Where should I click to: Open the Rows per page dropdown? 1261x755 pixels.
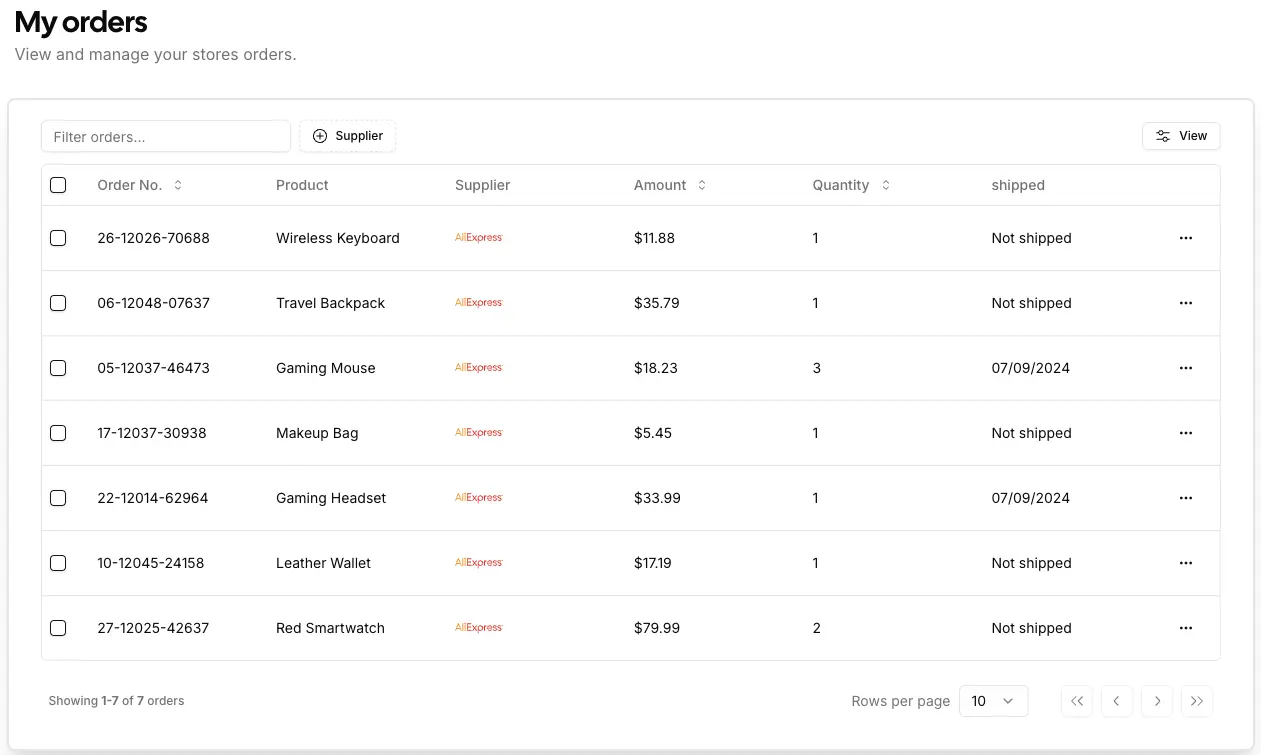tap(993, 701)
